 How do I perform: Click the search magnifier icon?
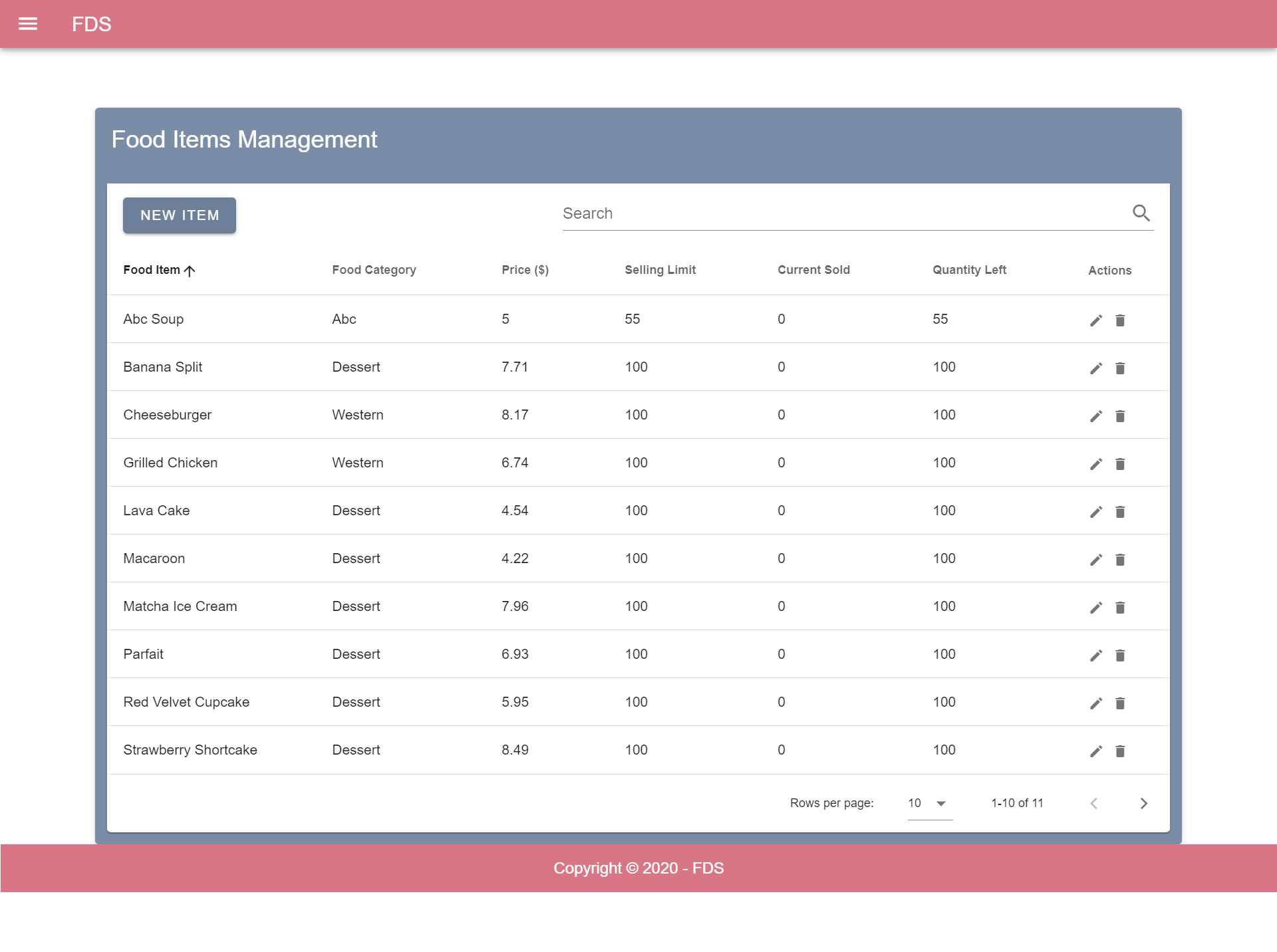click(x=1141, y=213)
